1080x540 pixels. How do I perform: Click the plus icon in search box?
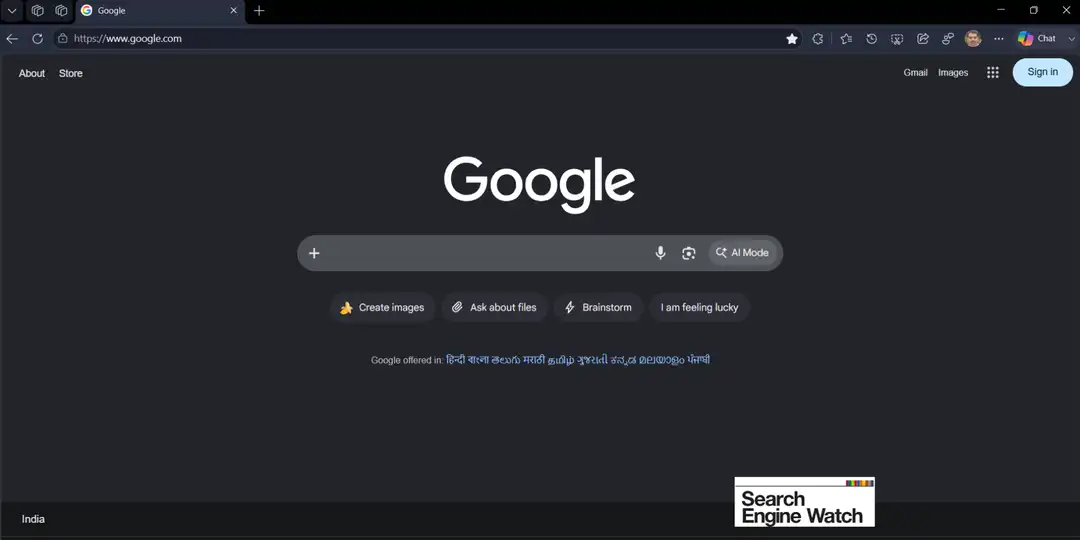click(x=314, y=253)
